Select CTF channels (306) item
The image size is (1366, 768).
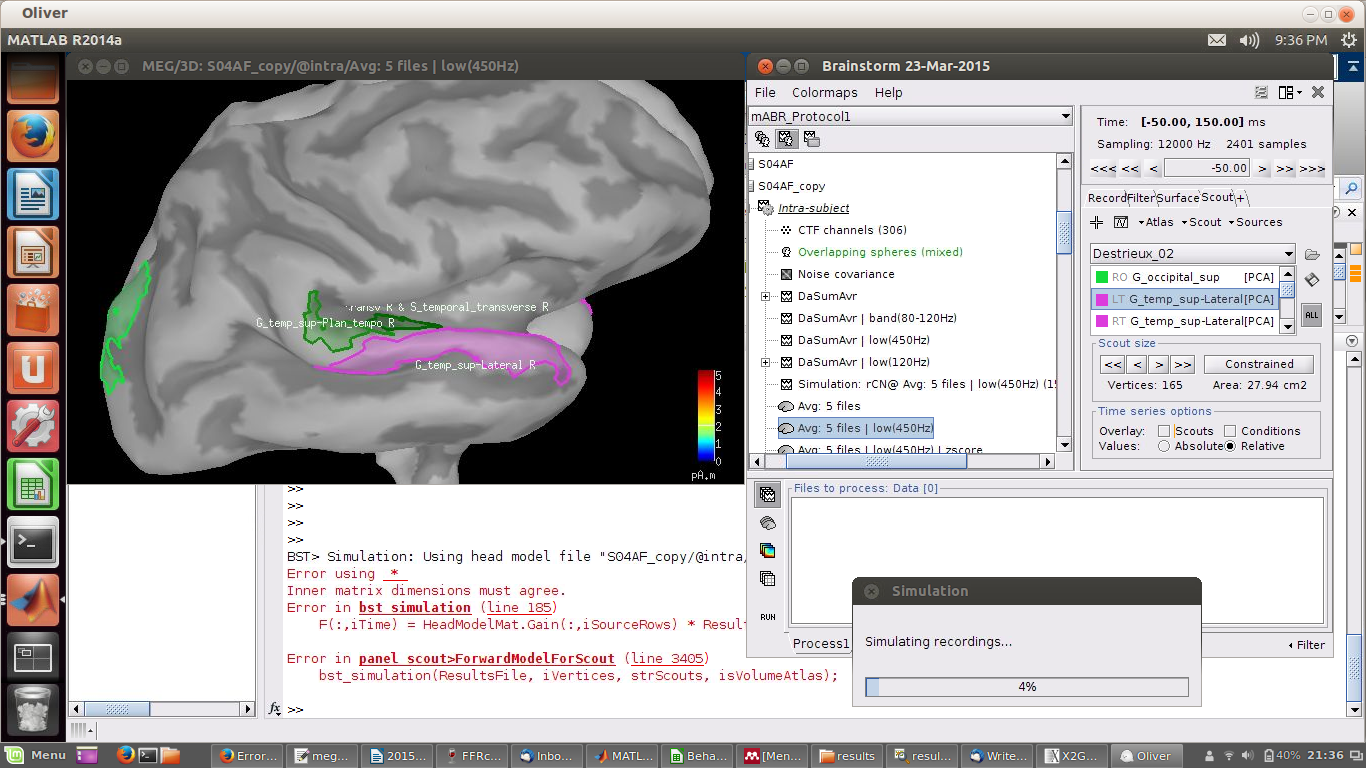point(852,230)
